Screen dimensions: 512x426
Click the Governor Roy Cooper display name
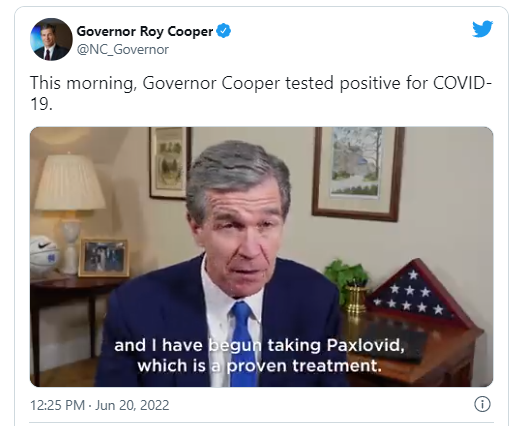pyautogui.click(x=145, y=31)
